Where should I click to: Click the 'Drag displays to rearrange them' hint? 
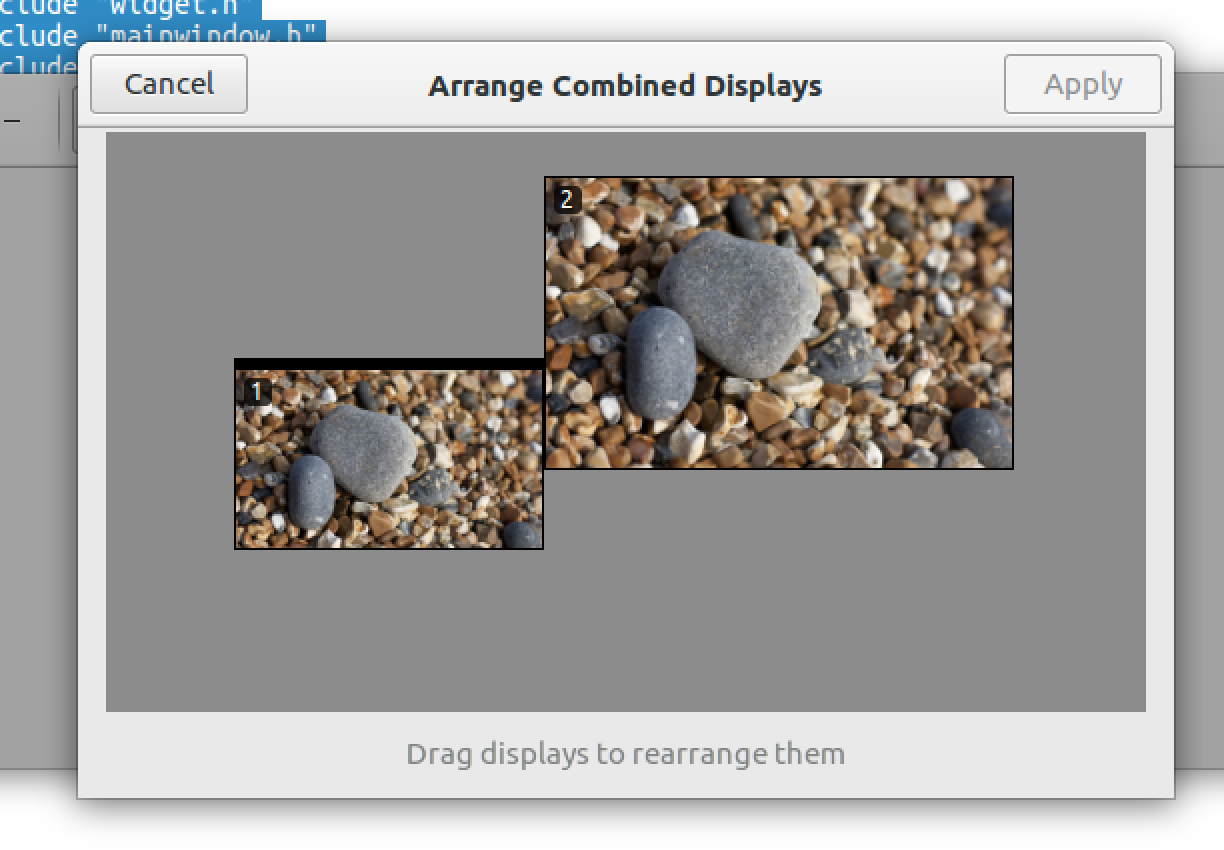pos(625,753)
